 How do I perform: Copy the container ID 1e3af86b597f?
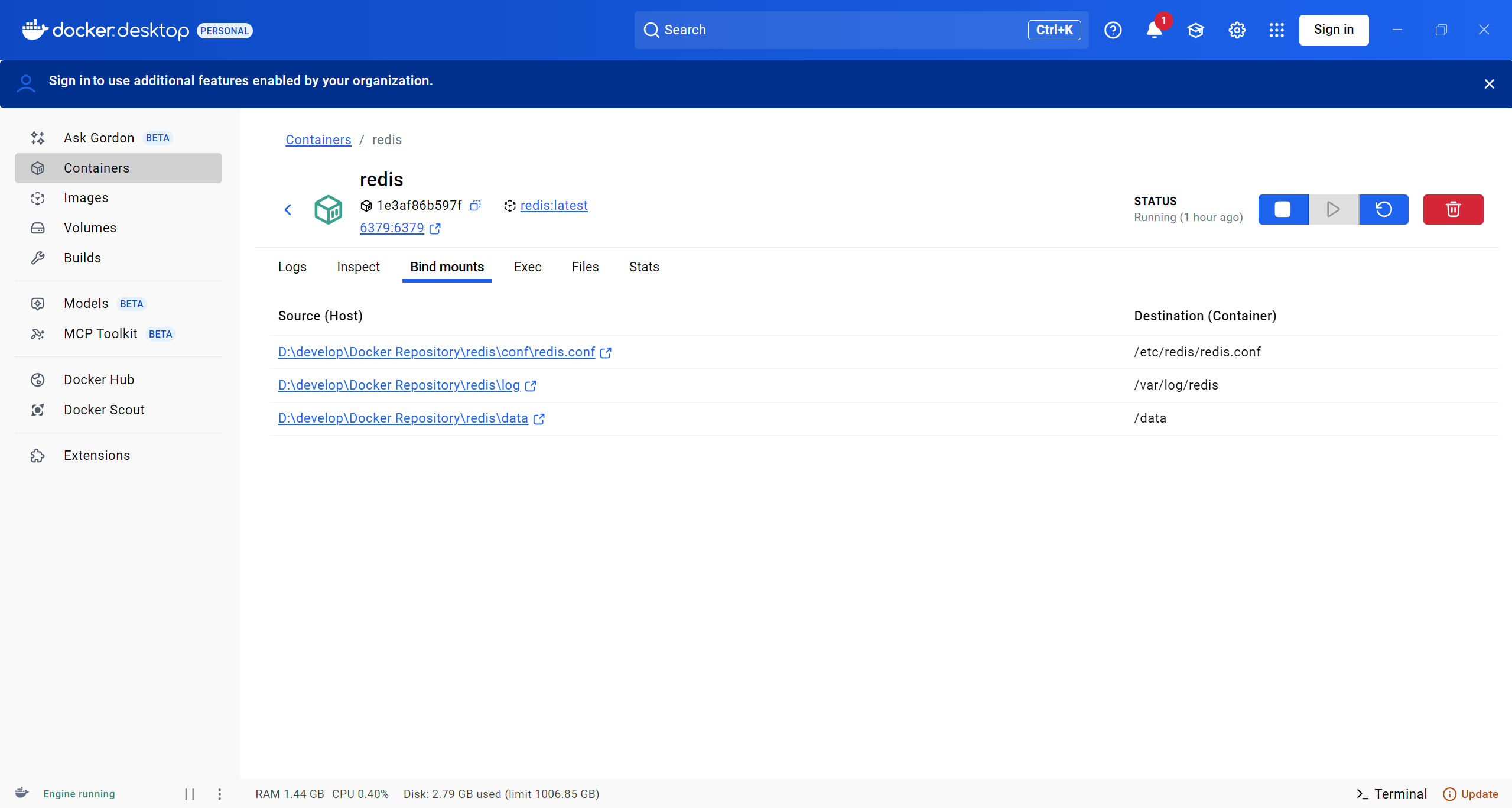click(475, 206)
